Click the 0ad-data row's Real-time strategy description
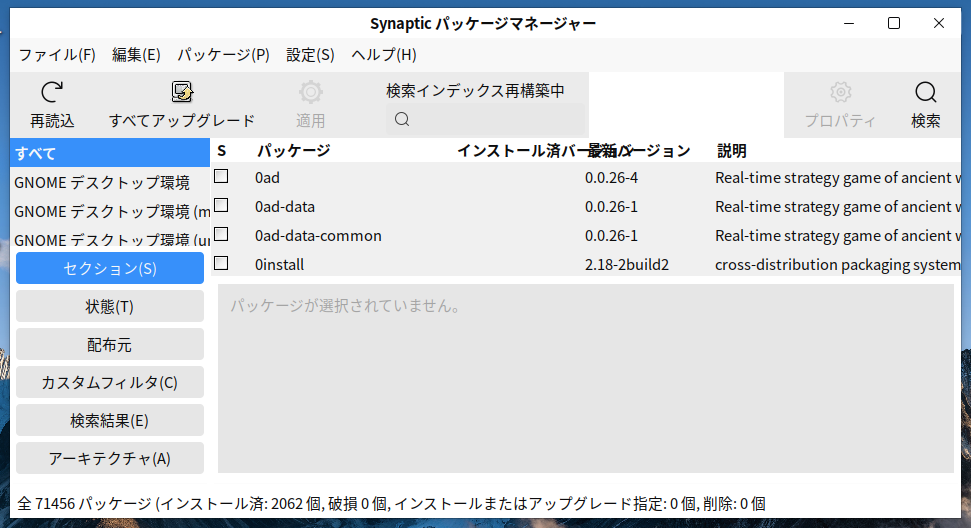The width and height of the screenshot is (971, 528). pyautogui.click(x=837, y=207)
